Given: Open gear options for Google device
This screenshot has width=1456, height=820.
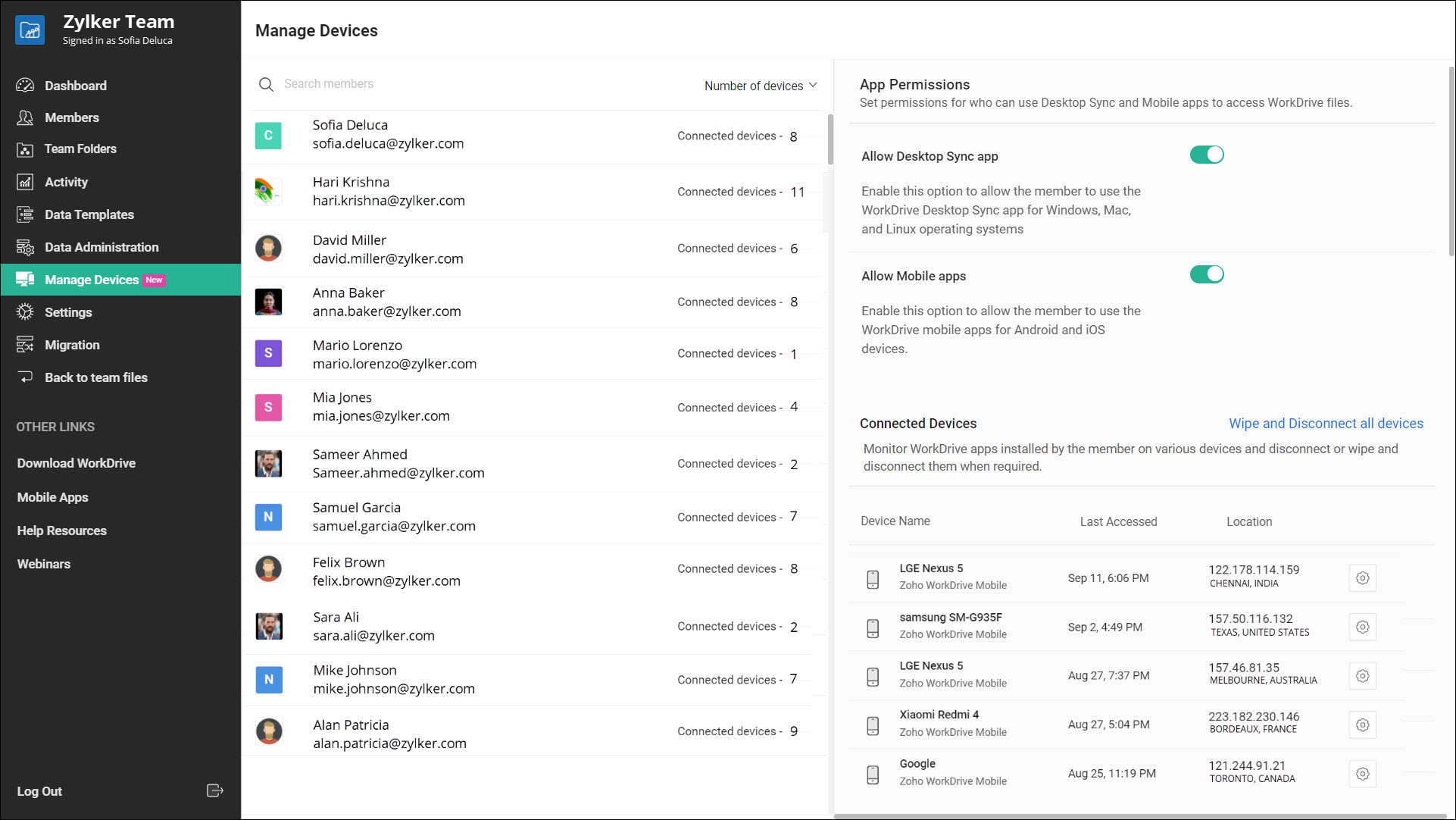Looking at the screenshot, I should (1362, 774).
